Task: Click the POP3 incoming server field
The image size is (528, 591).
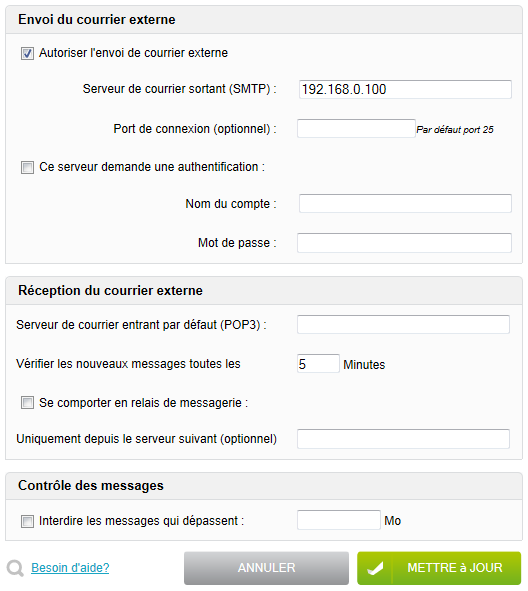Action: coord(403,325)
